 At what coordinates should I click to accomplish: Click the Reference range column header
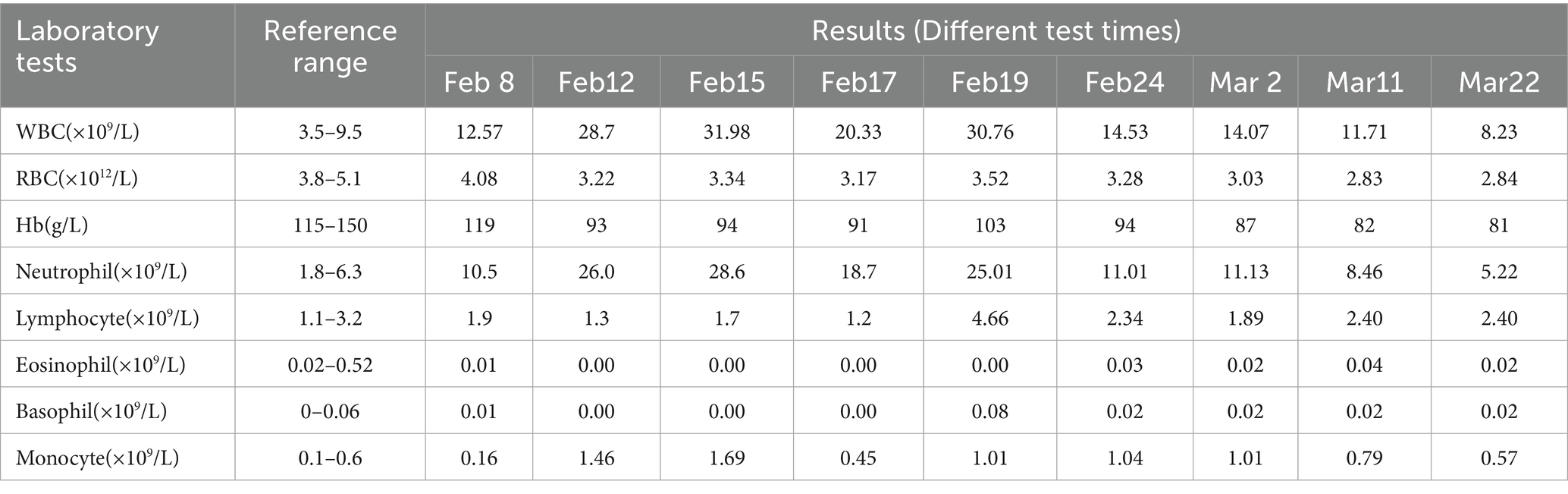pyautogui.click(x=330, y=47)
